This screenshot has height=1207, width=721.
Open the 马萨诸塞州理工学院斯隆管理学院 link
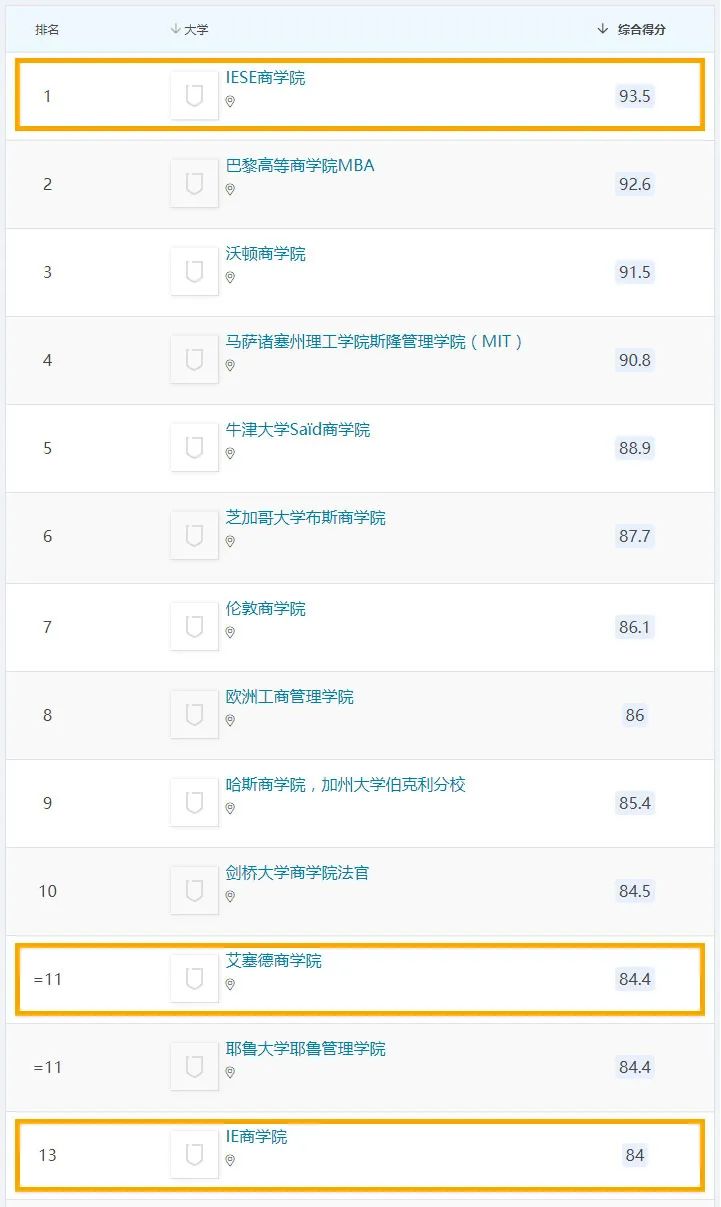tap(374, 342)
